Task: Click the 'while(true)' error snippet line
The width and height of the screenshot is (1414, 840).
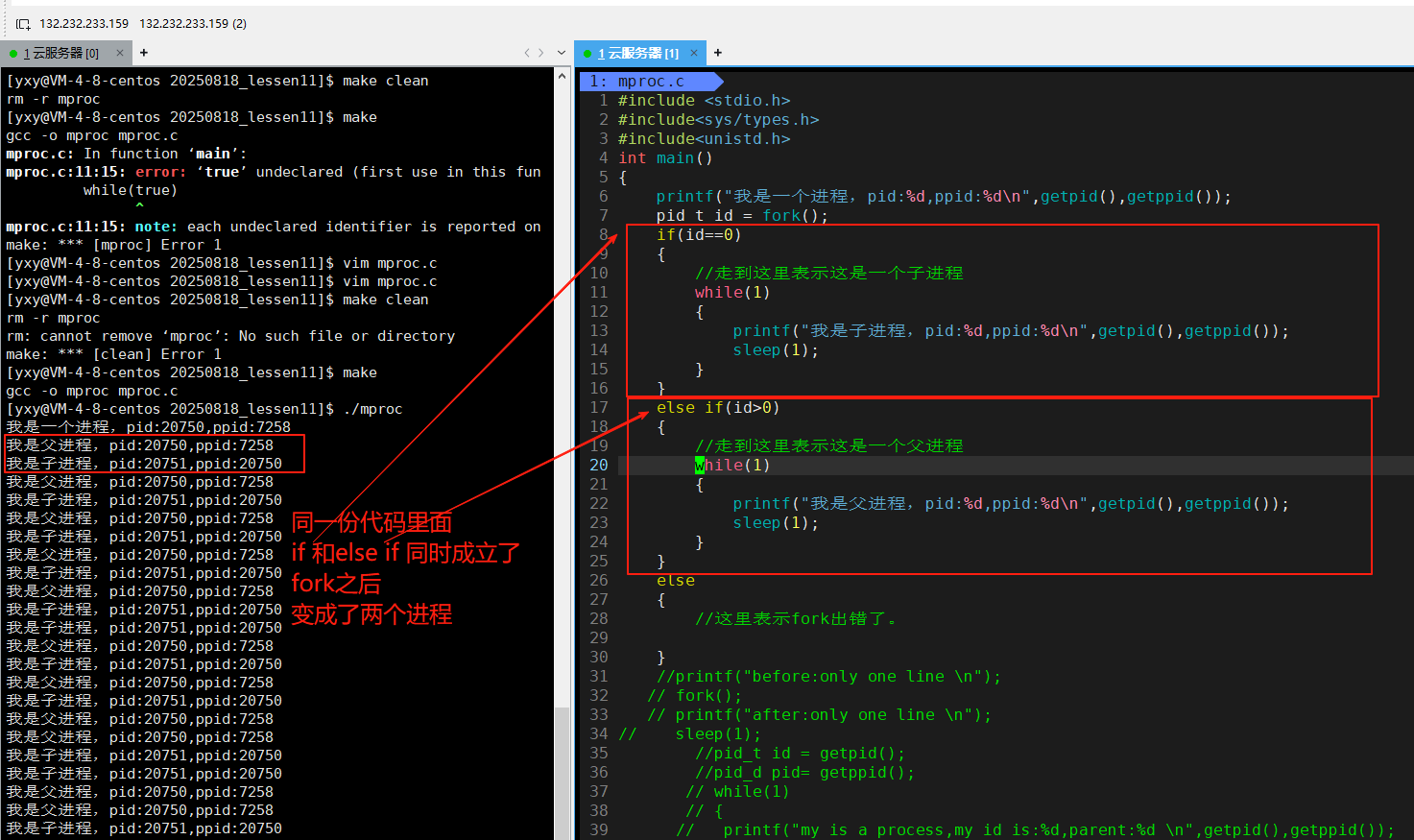Action: 130,190
